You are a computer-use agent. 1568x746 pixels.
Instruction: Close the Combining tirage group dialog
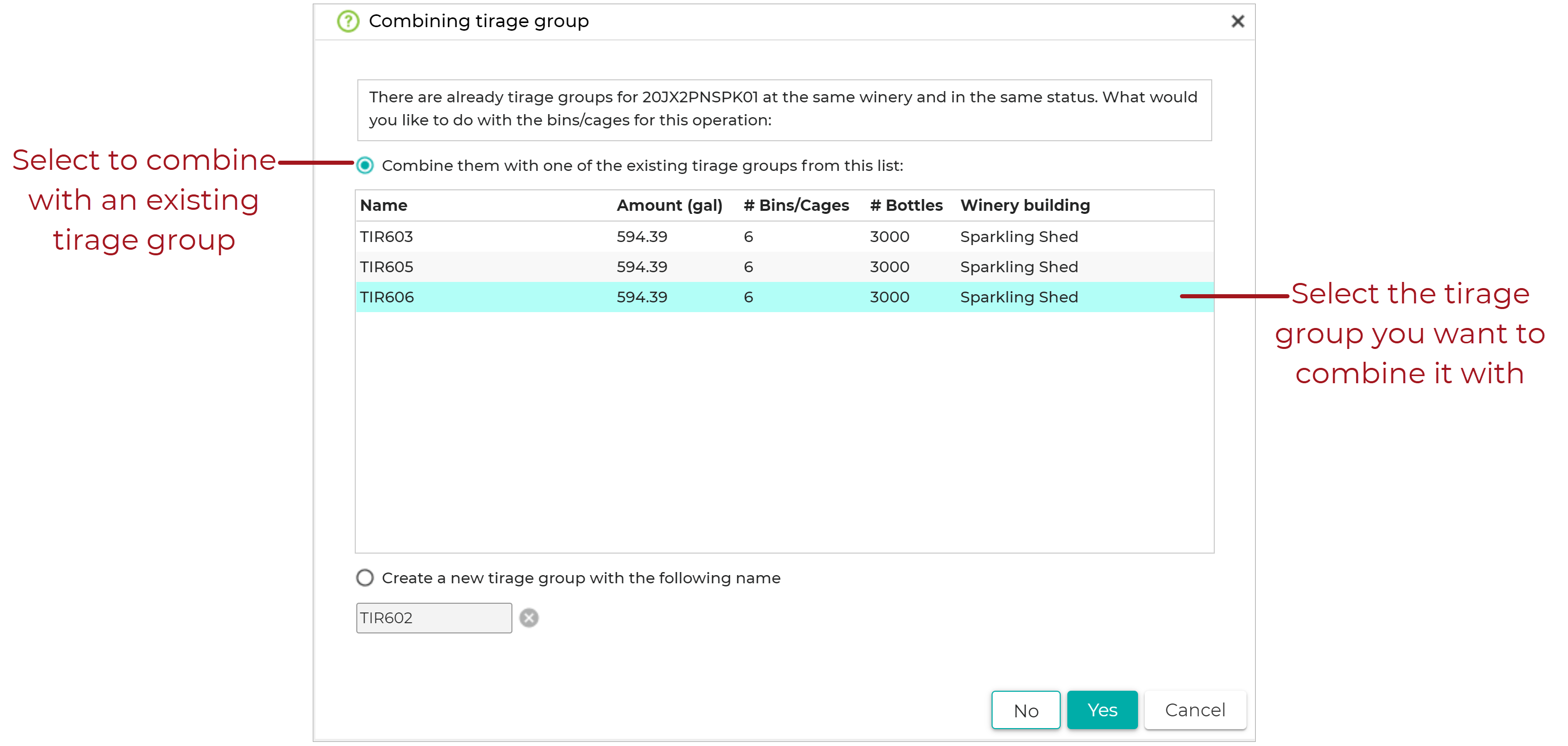click(1237, 21)
